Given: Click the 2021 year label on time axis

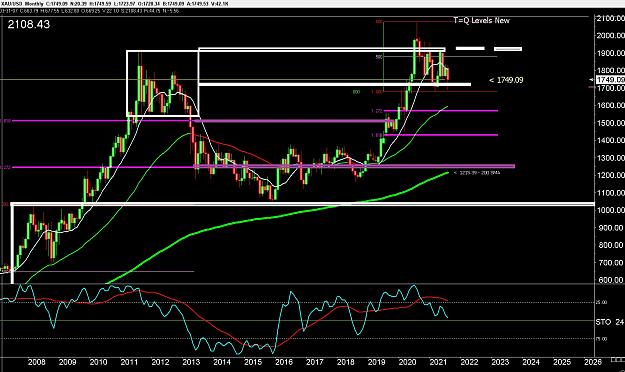Looking at the screenshot, I should [x=438, y=362].
